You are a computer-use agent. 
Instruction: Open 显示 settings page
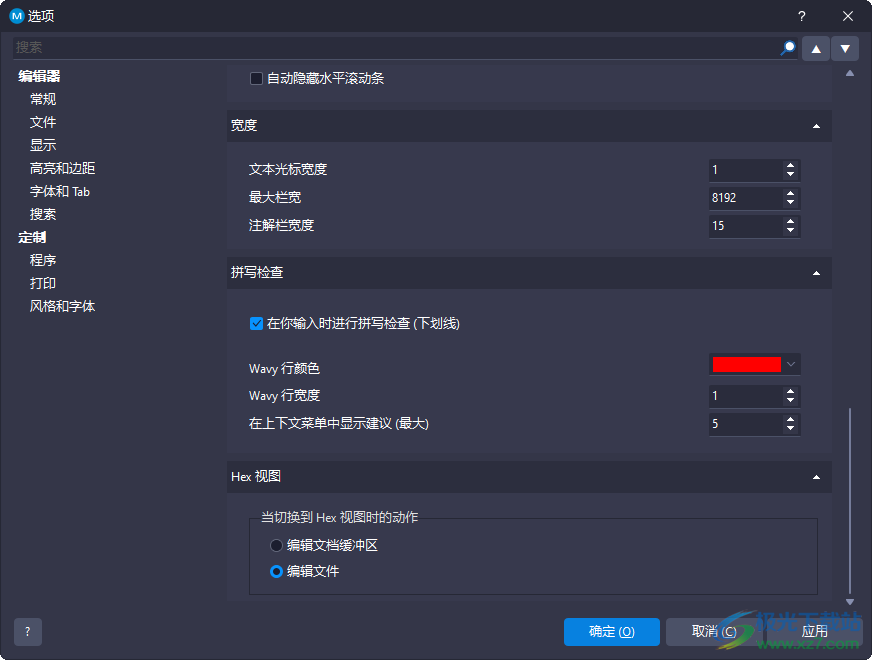click(x=43, y=145)
